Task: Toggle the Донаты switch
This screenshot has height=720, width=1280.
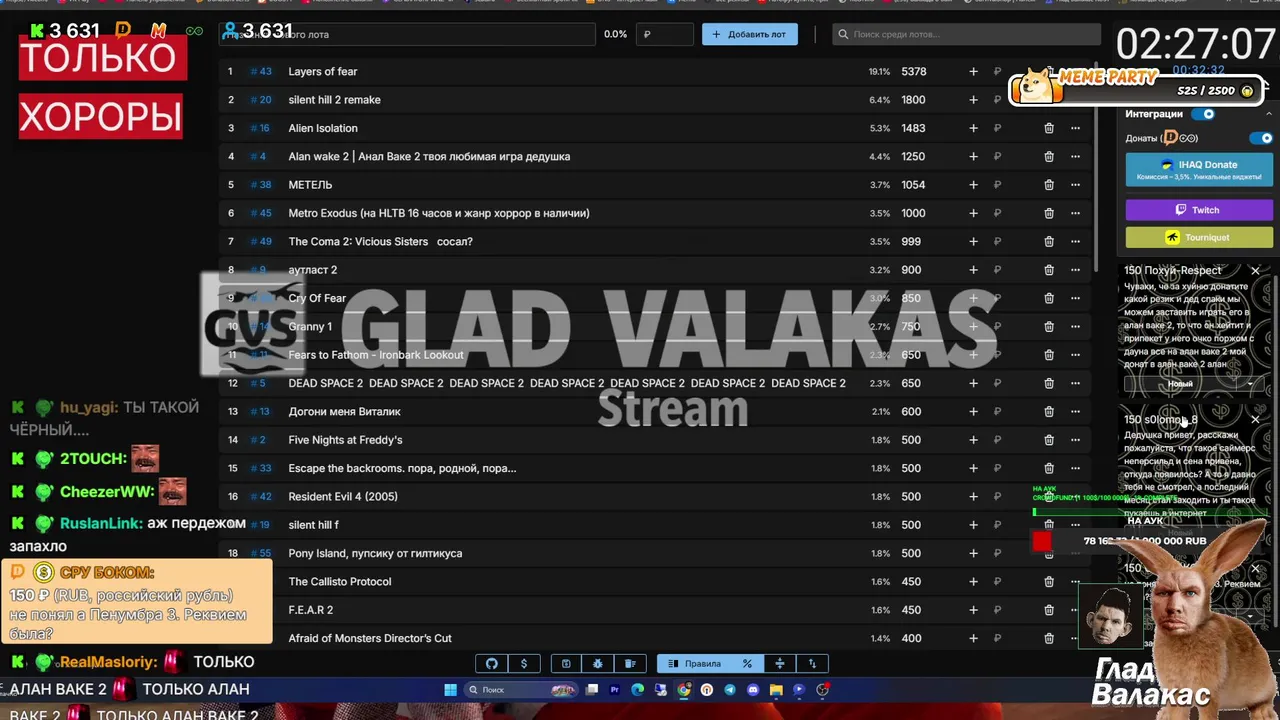Action: point(1262,138)
